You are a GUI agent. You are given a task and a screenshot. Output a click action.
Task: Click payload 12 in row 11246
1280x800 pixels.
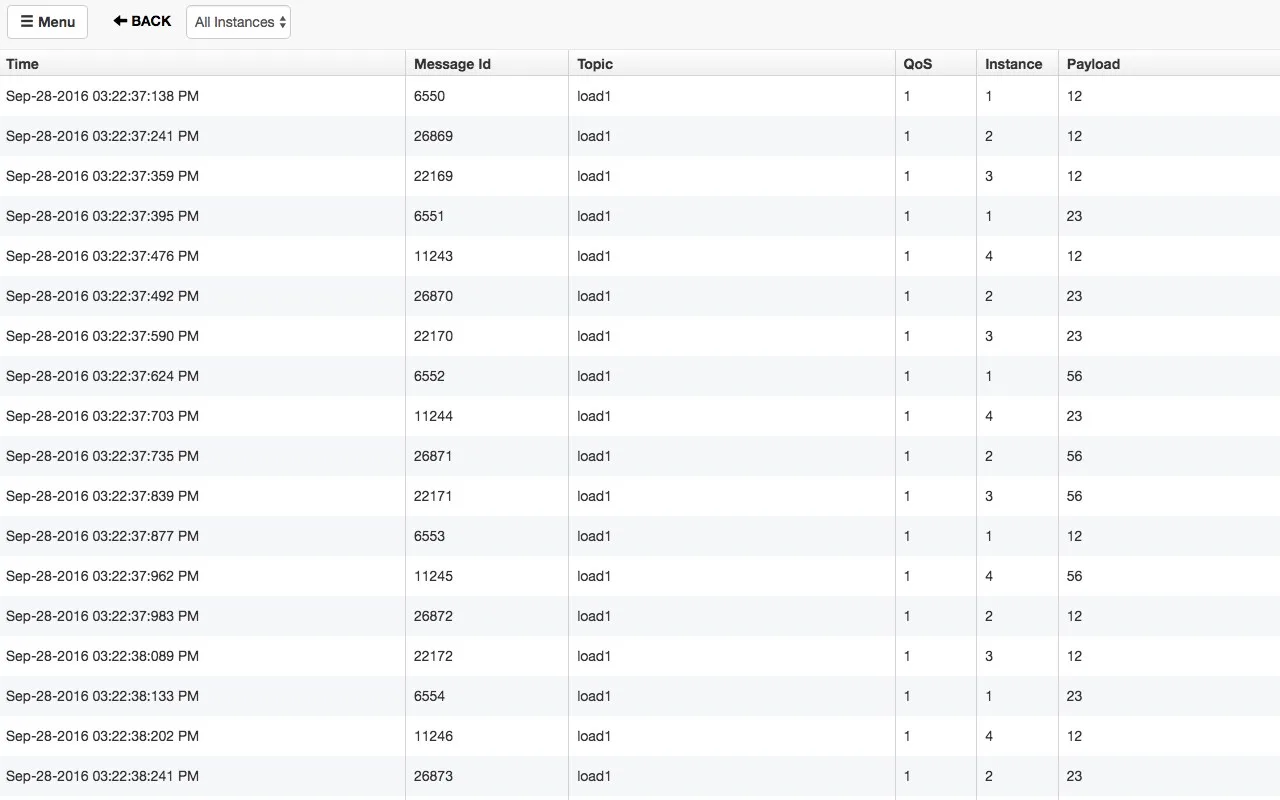1074,736
